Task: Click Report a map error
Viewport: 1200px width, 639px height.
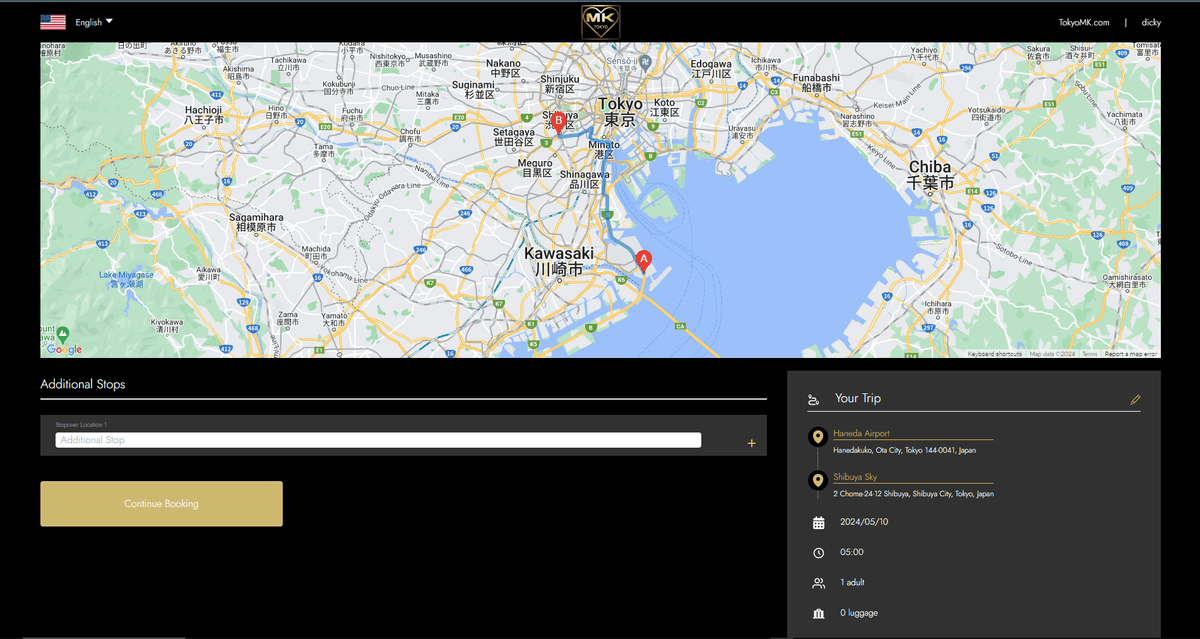Action: pos(1131,354)
